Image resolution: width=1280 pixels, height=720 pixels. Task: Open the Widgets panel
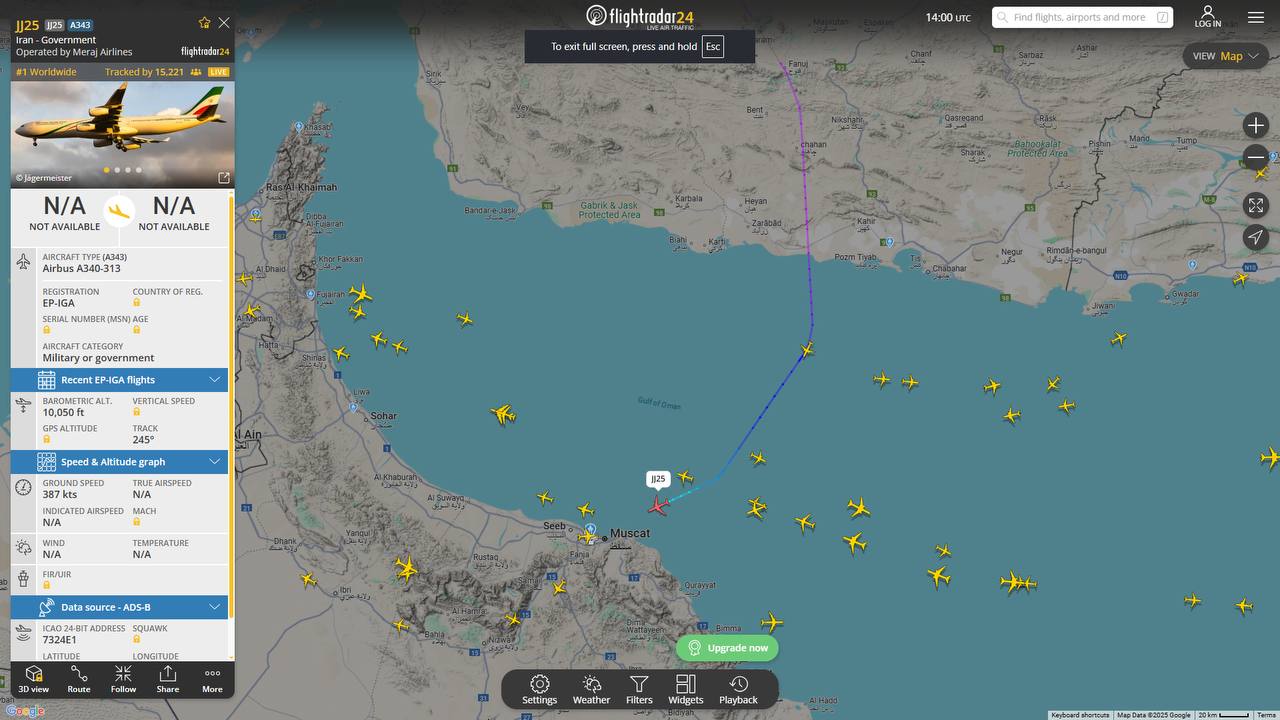[x=685, y=689]
